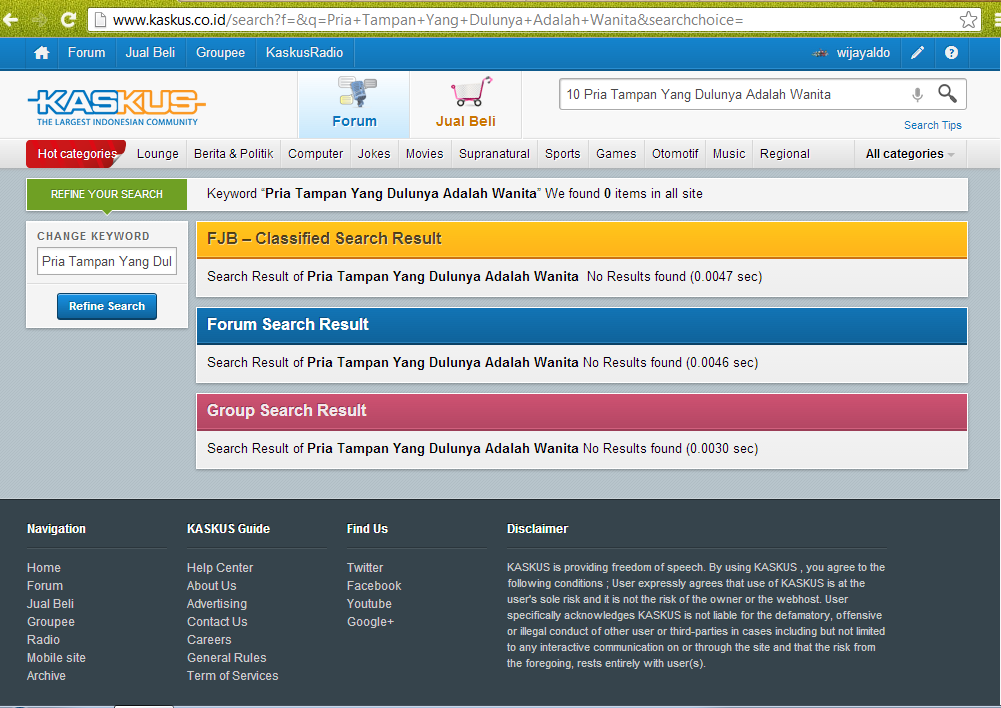Open the Google+ link under Find Us

pyautogui.click(x=370, y=622)
